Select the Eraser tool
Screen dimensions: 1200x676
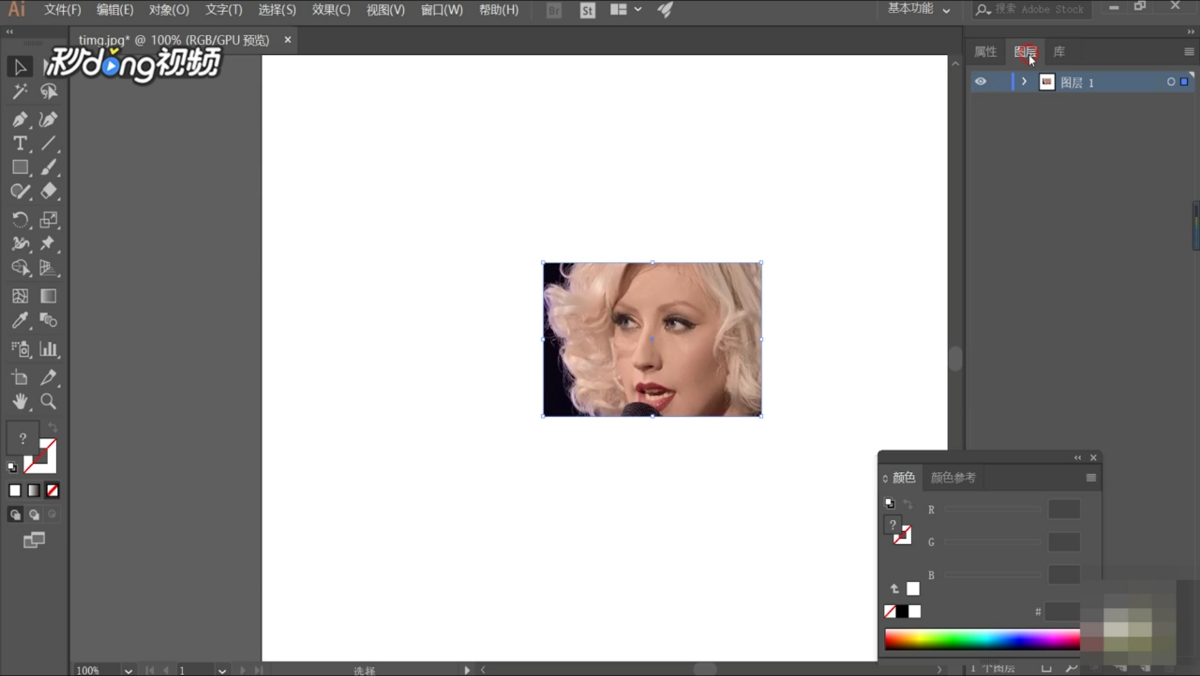coord(48,192)
